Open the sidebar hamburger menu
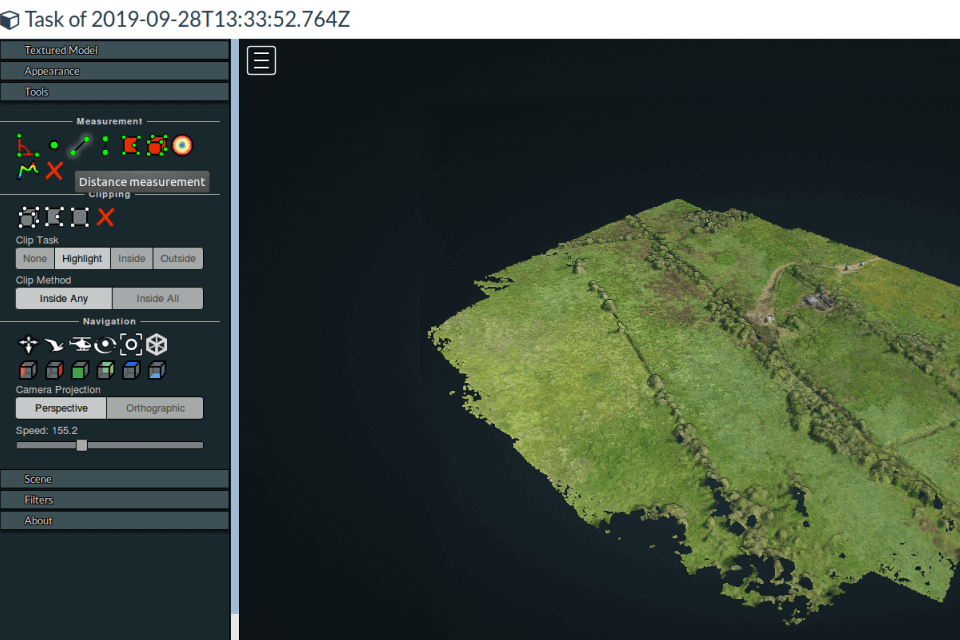The width and height of the screenshot is (960, 640). 261,60
